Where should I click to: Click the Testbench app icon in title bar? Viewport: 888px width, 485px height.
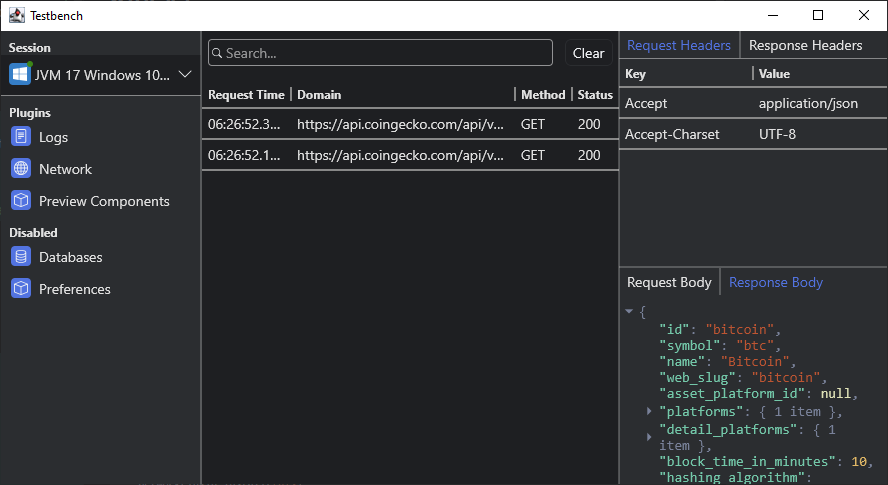click(16, 15)
